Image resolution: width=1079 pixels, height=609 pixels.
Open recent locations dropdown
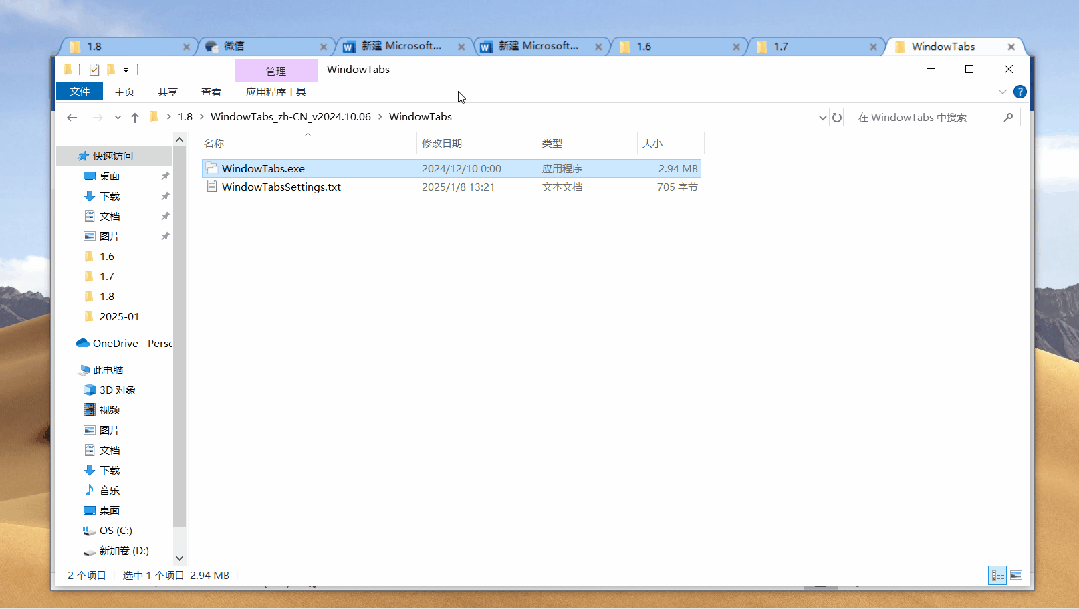tap(118, 118)
